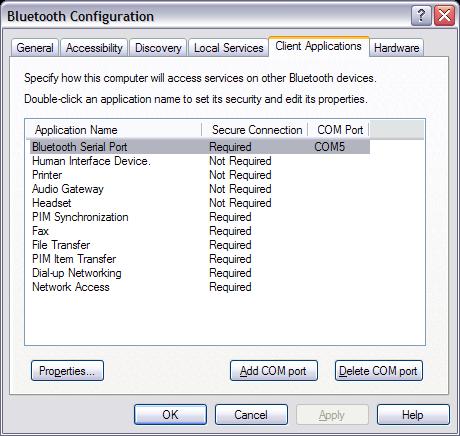
Task: Click the question mark help icon
Action: 421,16
